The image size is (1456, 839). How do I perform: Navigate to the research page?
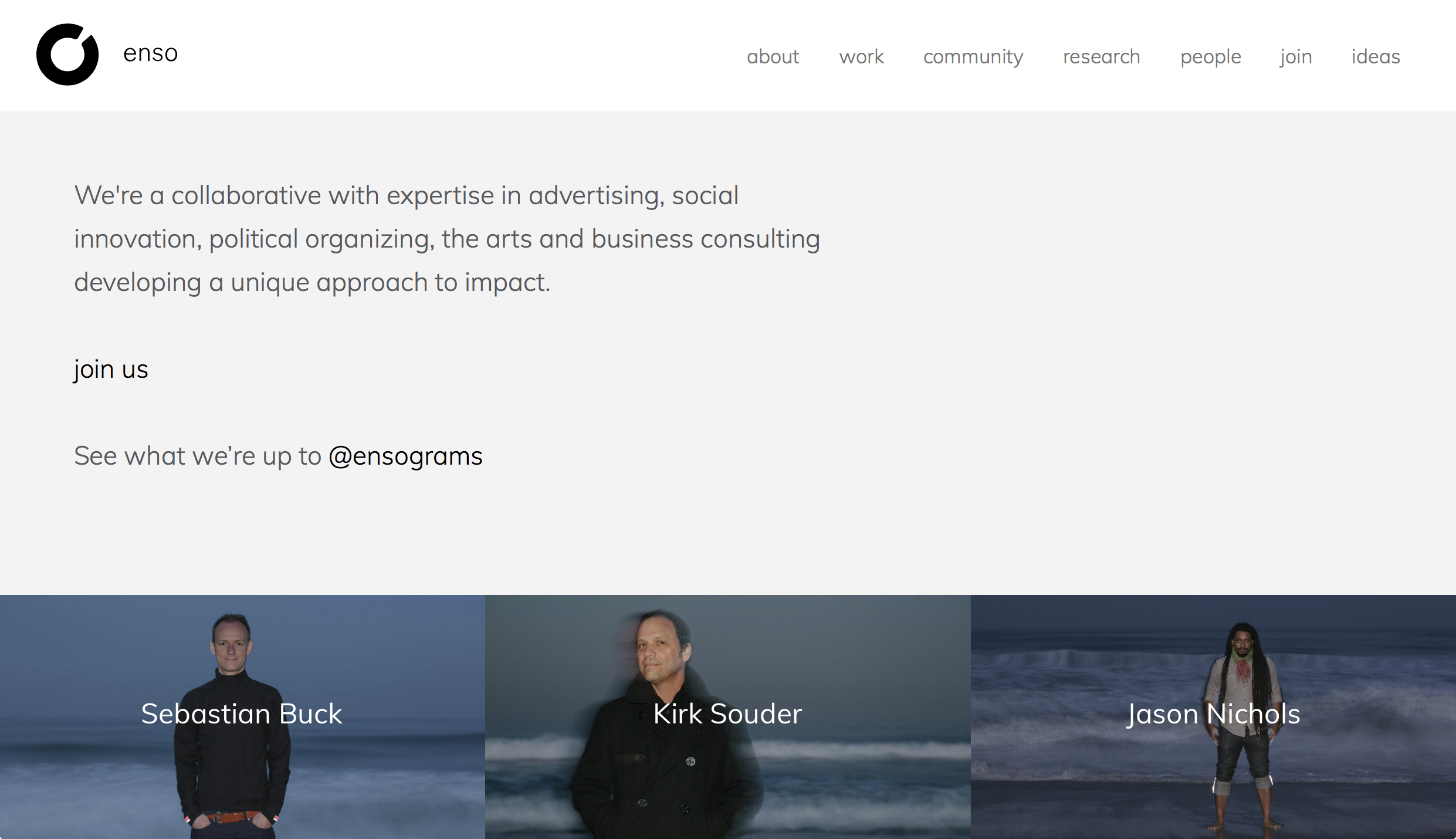tap(1102, 57)
